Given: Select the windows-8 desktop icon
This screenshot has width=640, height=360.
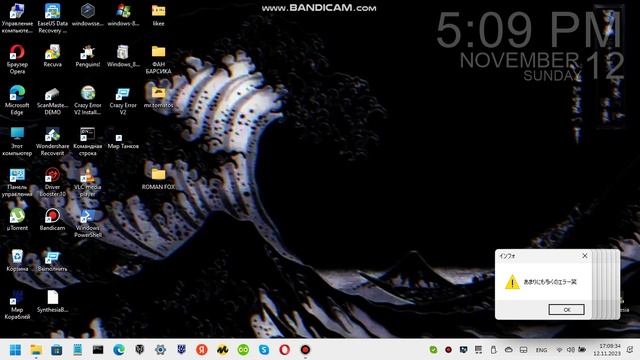Looking at the screenshot, I should (123, 15).
